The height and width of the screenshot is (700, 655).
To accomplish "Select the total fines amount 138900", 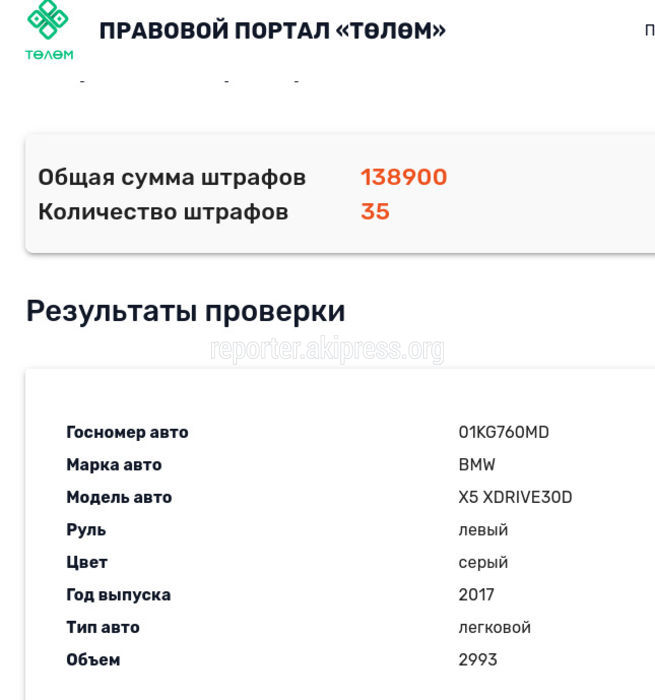I will (403, 178).
